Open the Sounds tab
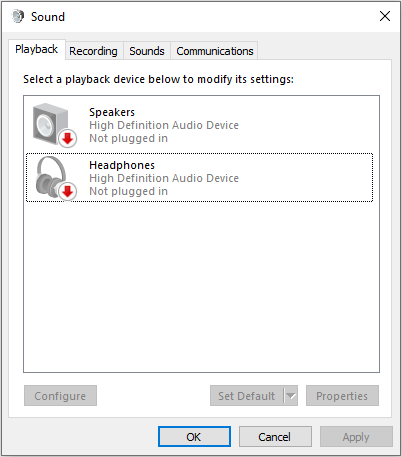 click(147, 51)
